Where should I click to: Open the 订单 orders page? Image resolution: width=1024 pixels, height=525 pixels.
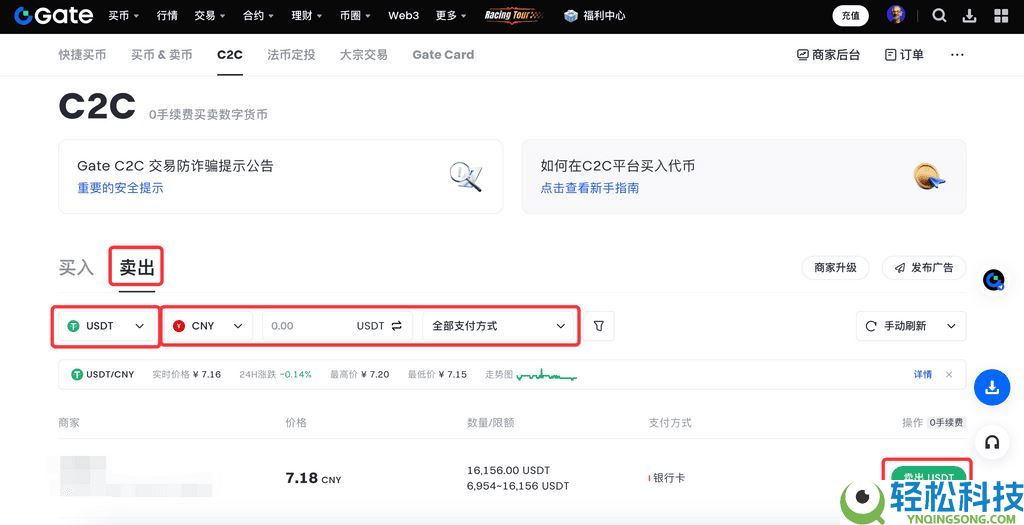coord(904,55)
